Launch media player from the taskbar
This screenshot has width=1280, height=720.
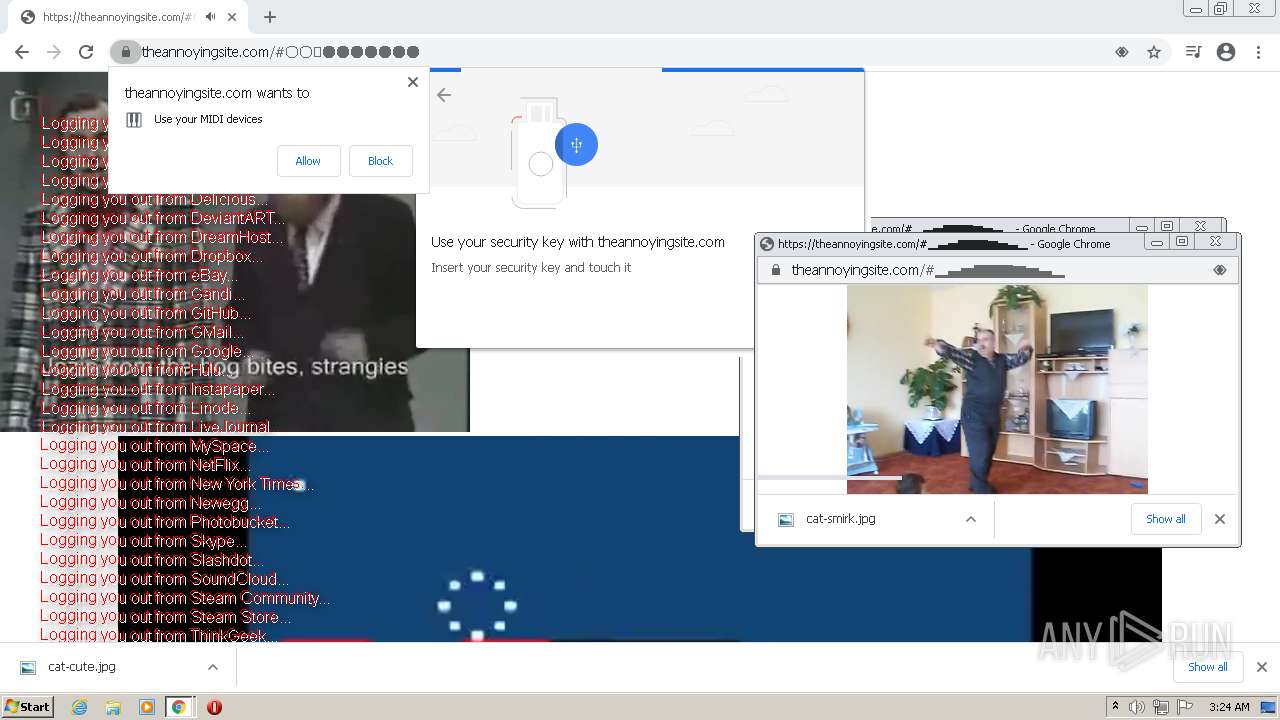click(146, 707)
